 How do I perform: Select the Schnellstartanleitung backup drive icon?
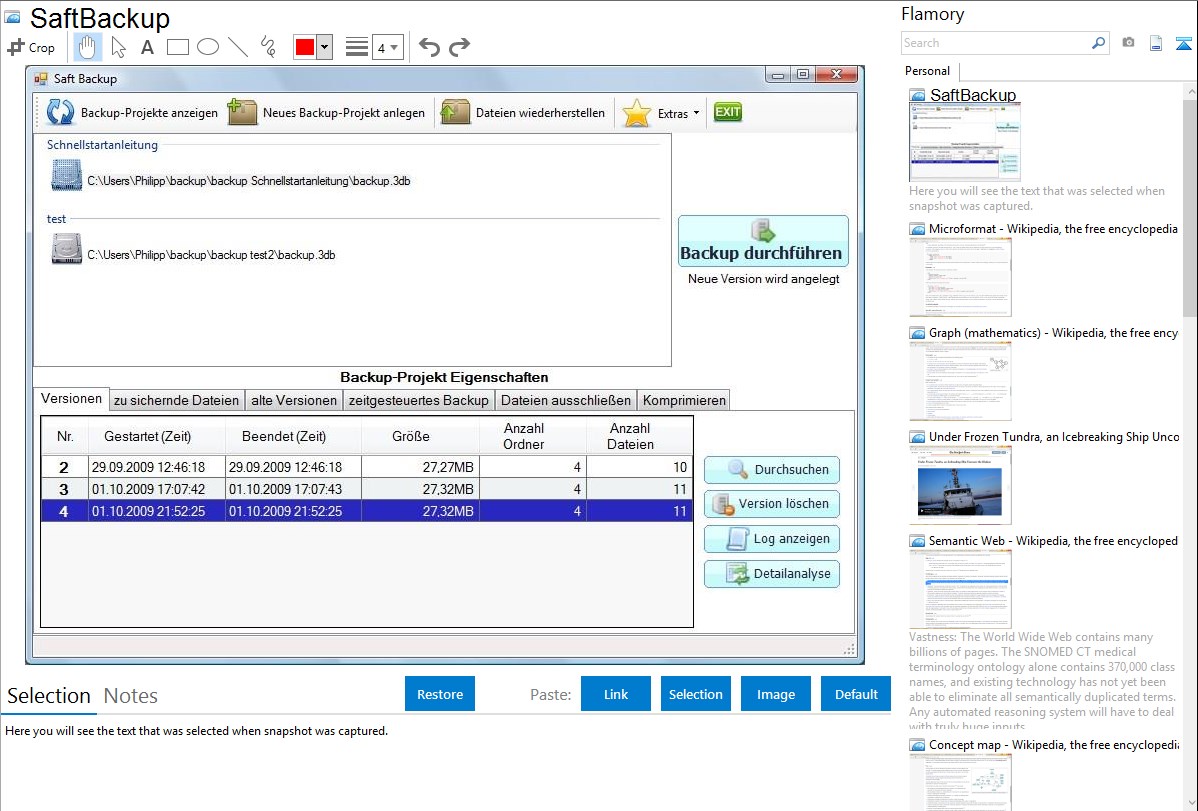pyautogui.click(x=66, y=175)
